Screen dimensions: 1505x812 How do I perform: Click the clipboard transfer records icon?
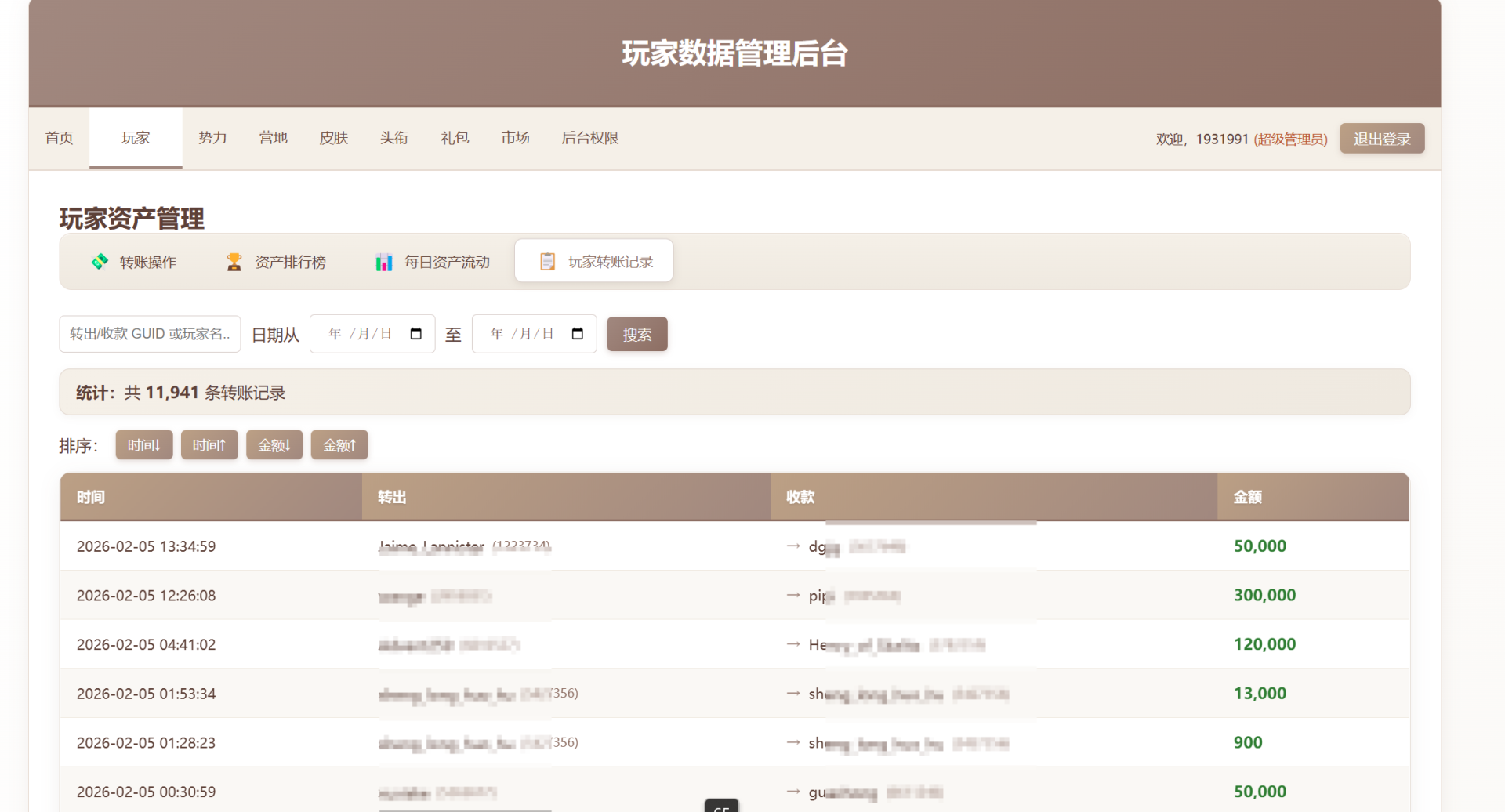point(547,261)
